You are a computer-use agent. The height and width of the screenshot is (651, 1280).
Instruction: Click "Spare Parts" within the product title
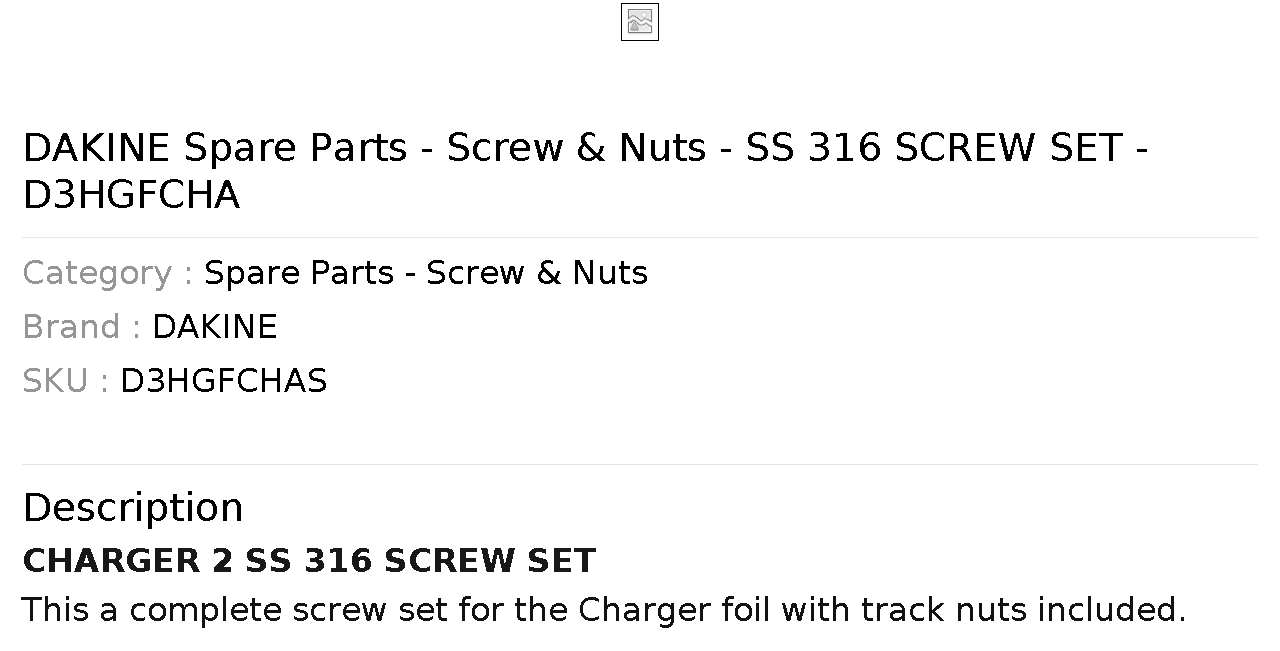coord(295,148)
